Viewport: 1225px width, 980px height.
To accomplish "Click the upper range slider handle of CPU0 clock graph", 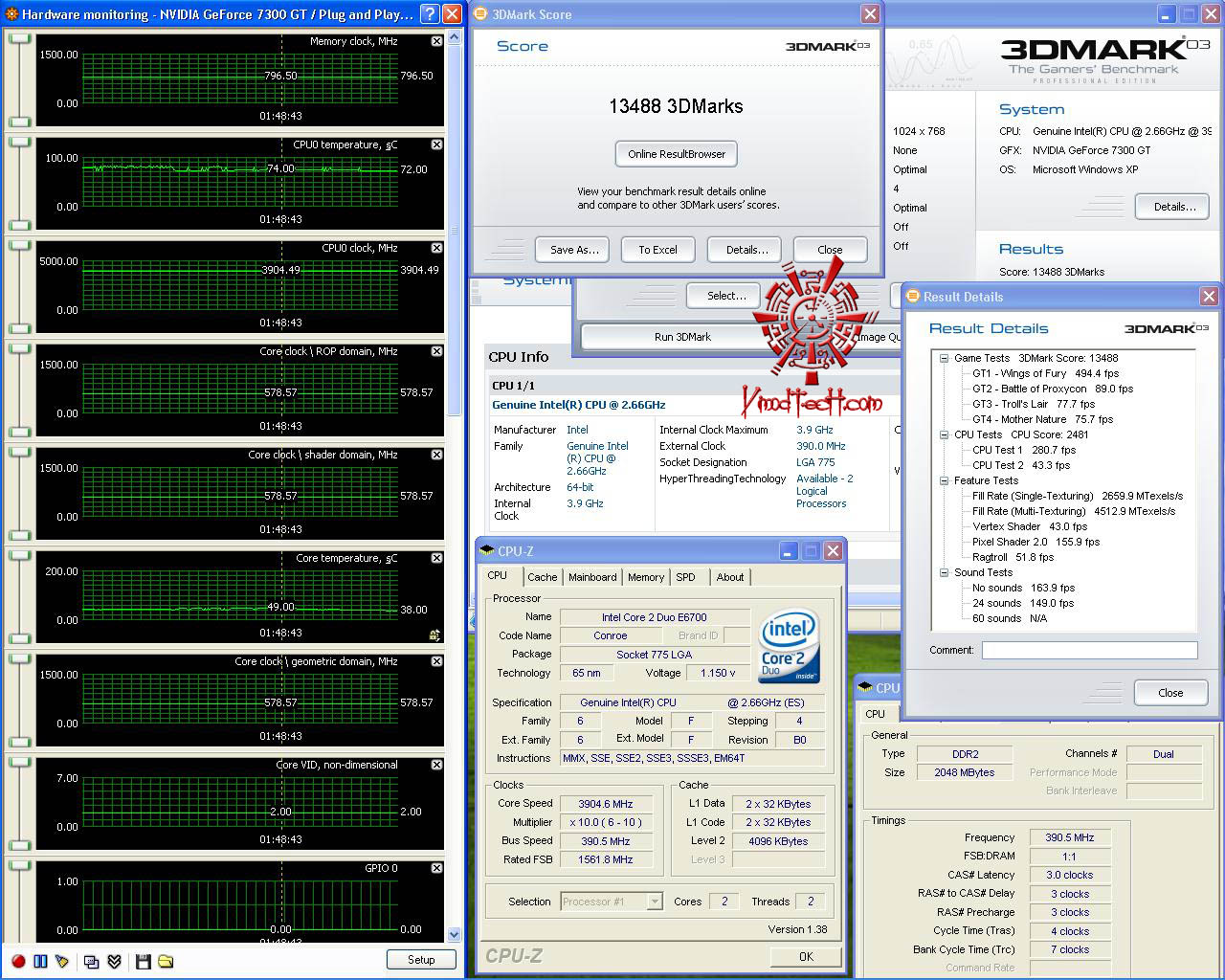I will click(19, 246).
